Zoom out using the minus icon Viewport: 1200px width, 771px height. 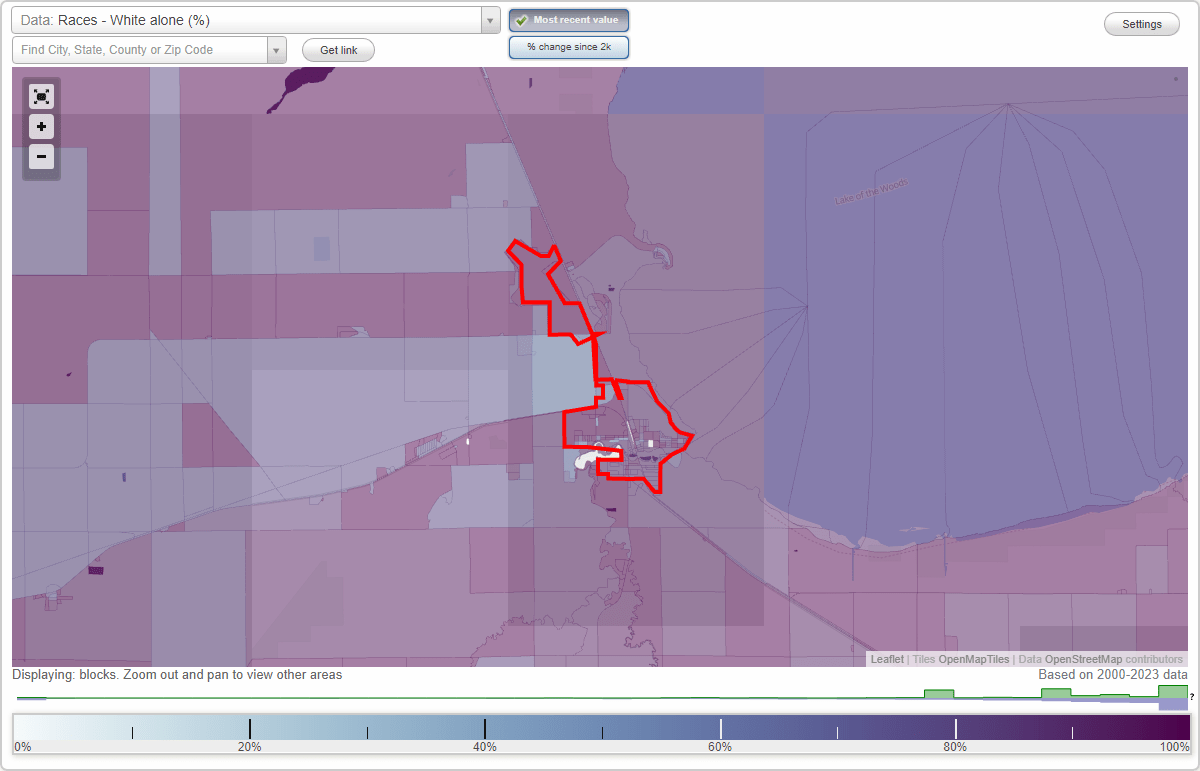(x=41, y=157)
